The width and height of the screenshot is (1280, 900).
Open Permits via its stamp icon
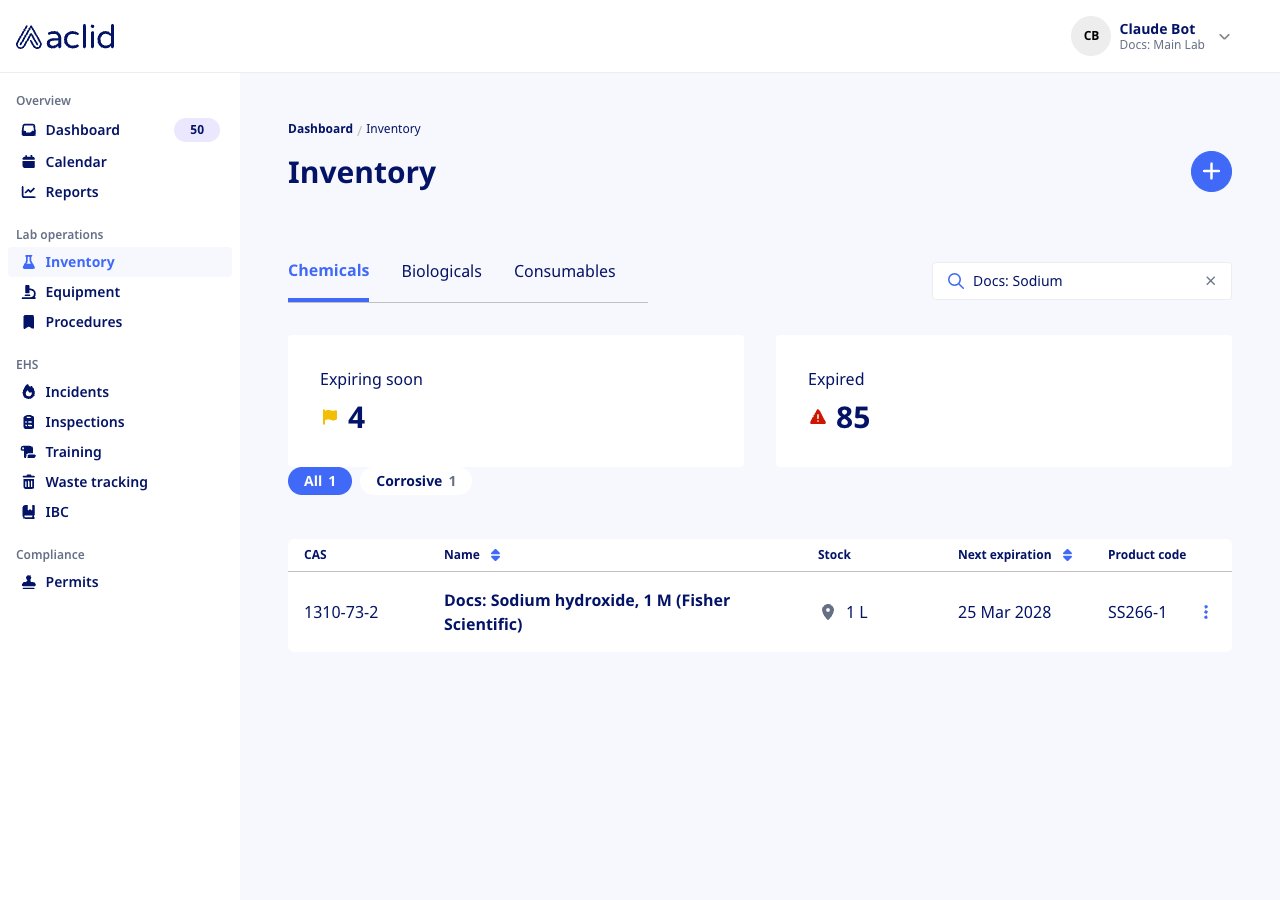[x=29, y=582]
